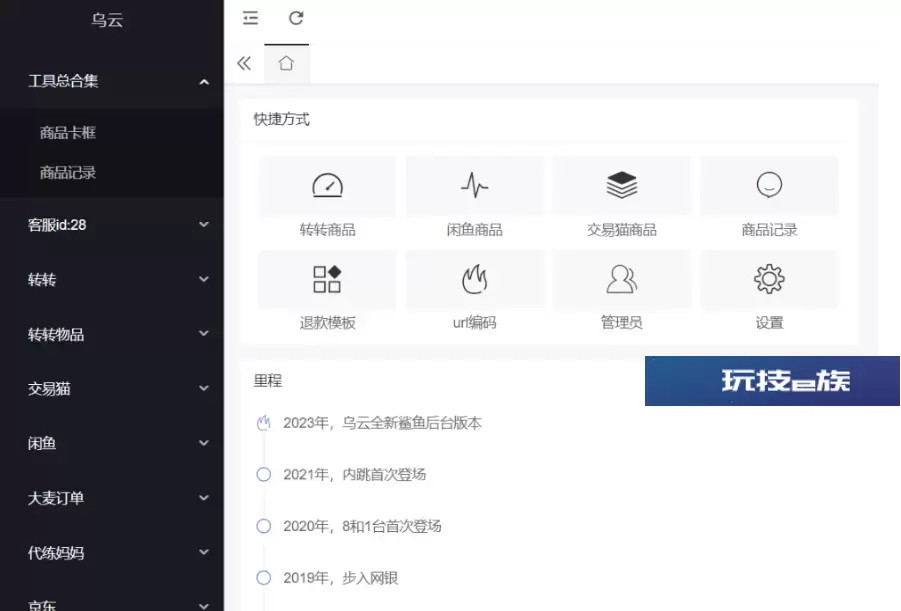The image size is (901, 611).
Task: Toggle the sidebar collapse icon
Action: coord(250,18)
